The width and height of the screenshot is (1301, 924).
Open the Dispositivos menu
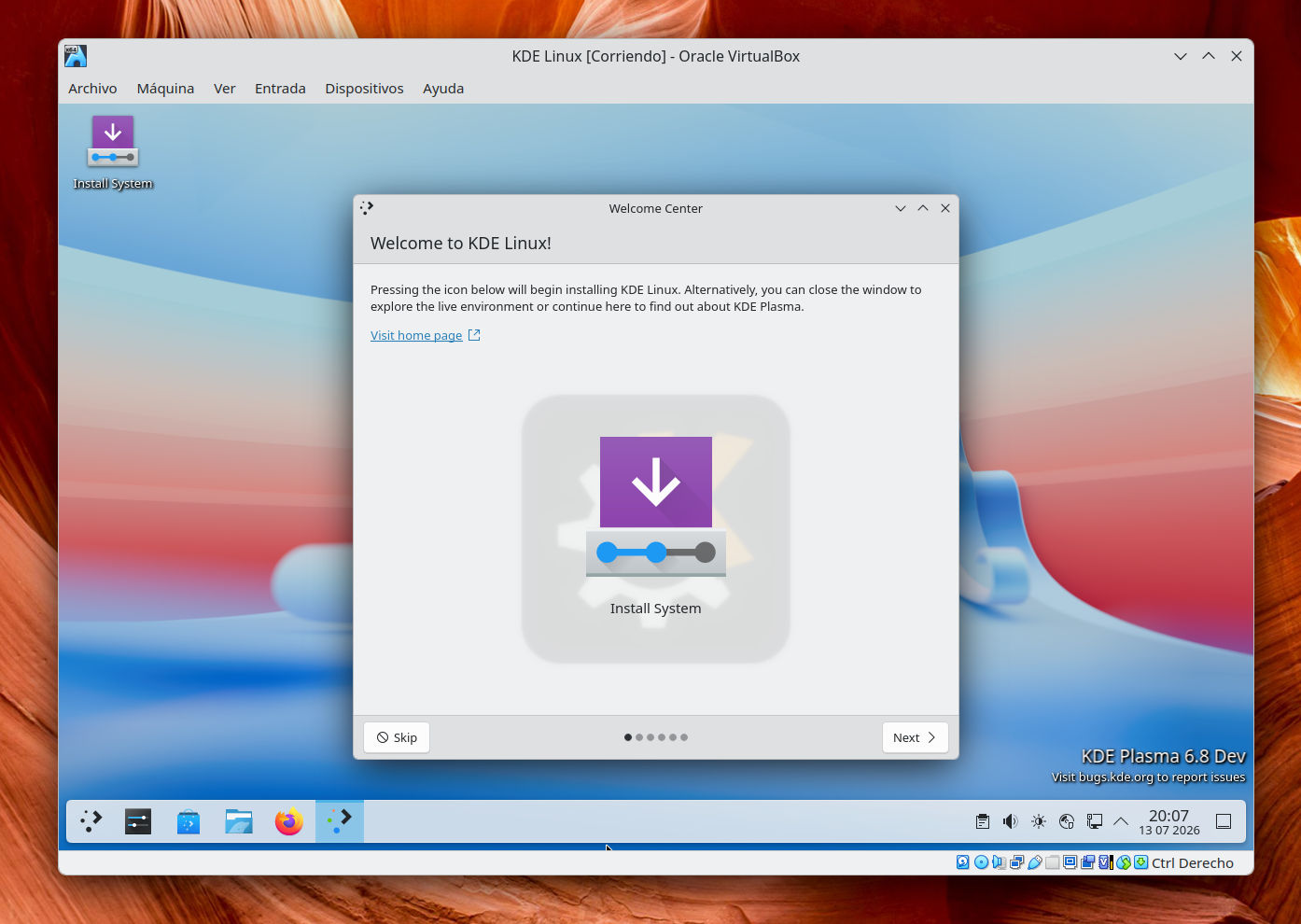pos(364,89)
